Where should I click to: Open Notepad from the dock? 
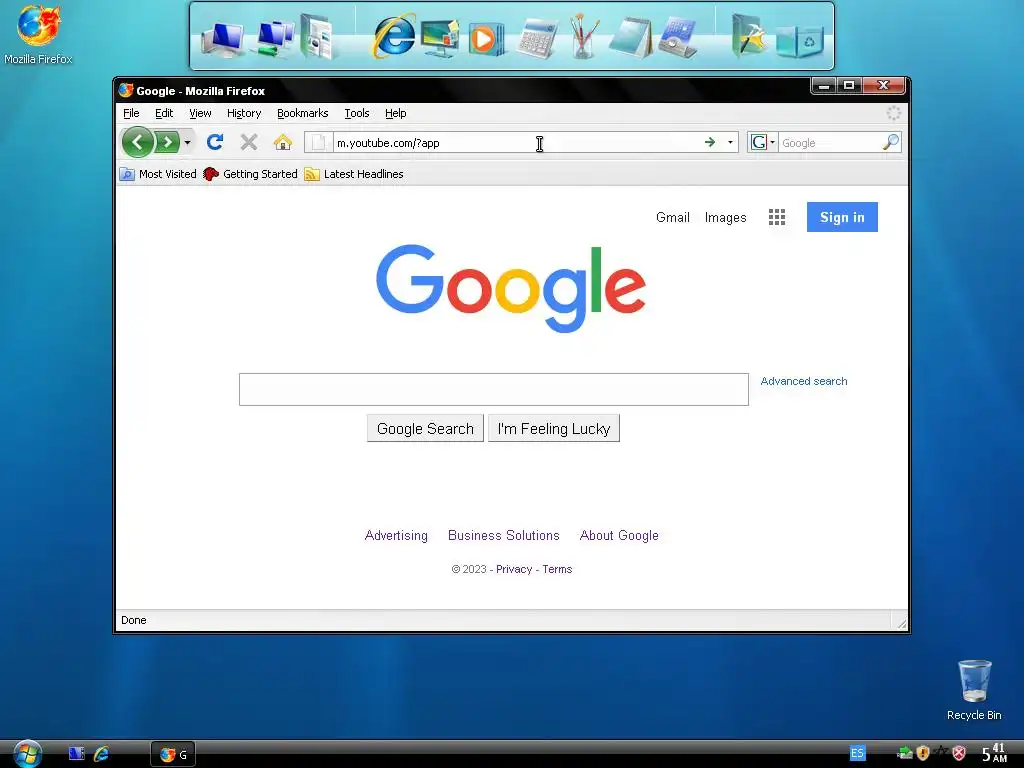click(x=630, y=38)
